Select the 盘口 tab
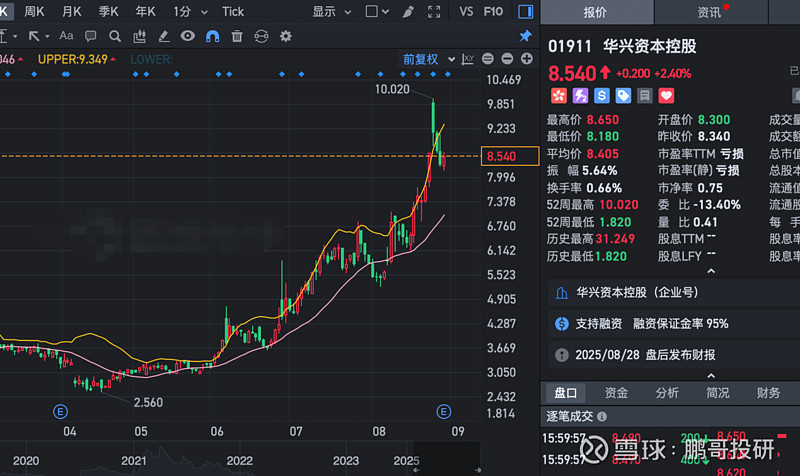This screenshot has width=800, height=476. (566, 393)
